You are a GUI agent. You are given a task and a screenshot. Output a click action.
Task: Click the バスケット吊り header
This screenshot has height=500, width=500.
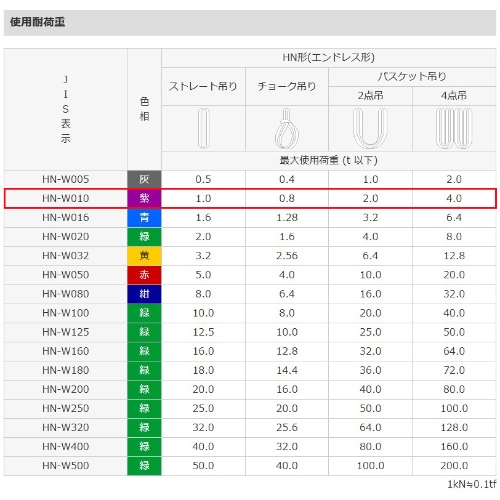coord(412,77)
